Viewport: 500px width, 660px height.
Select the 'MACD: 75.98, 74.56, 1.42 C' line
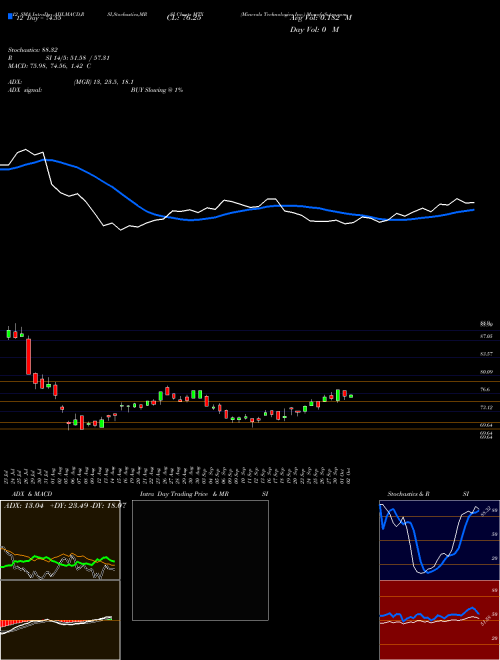pyautogui.click(x=50, y=66)
